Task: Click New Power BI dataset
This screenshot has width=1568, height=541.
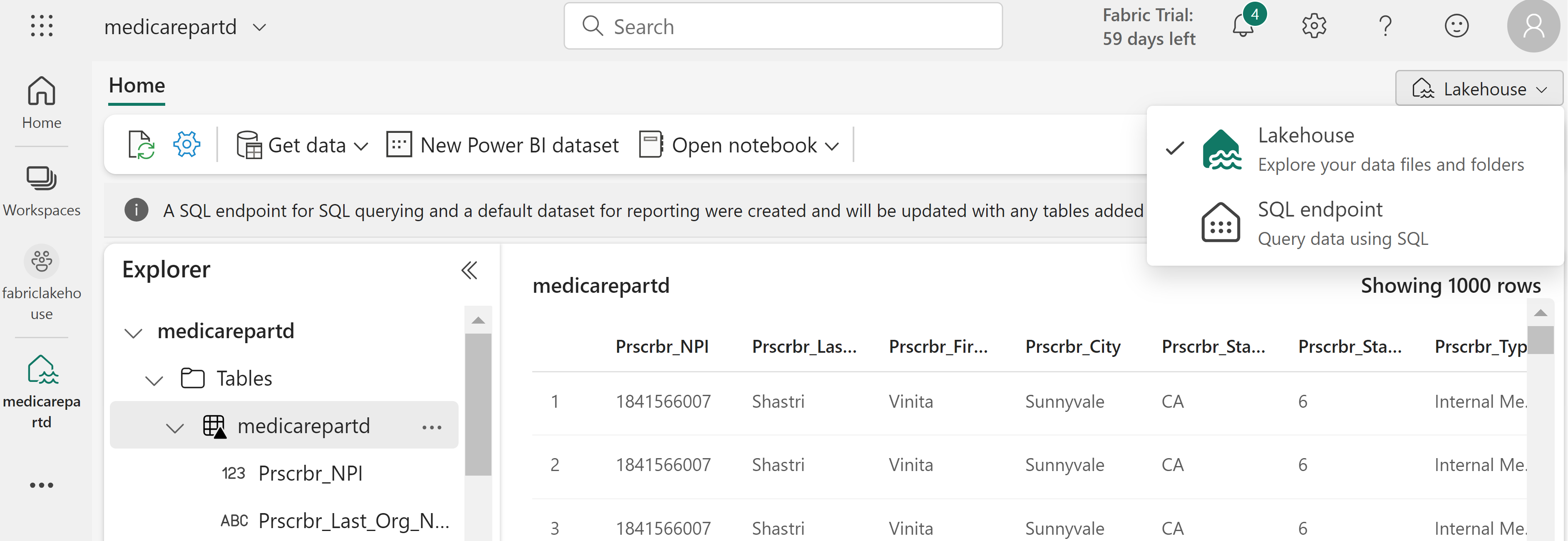Action: coord(502,145)
